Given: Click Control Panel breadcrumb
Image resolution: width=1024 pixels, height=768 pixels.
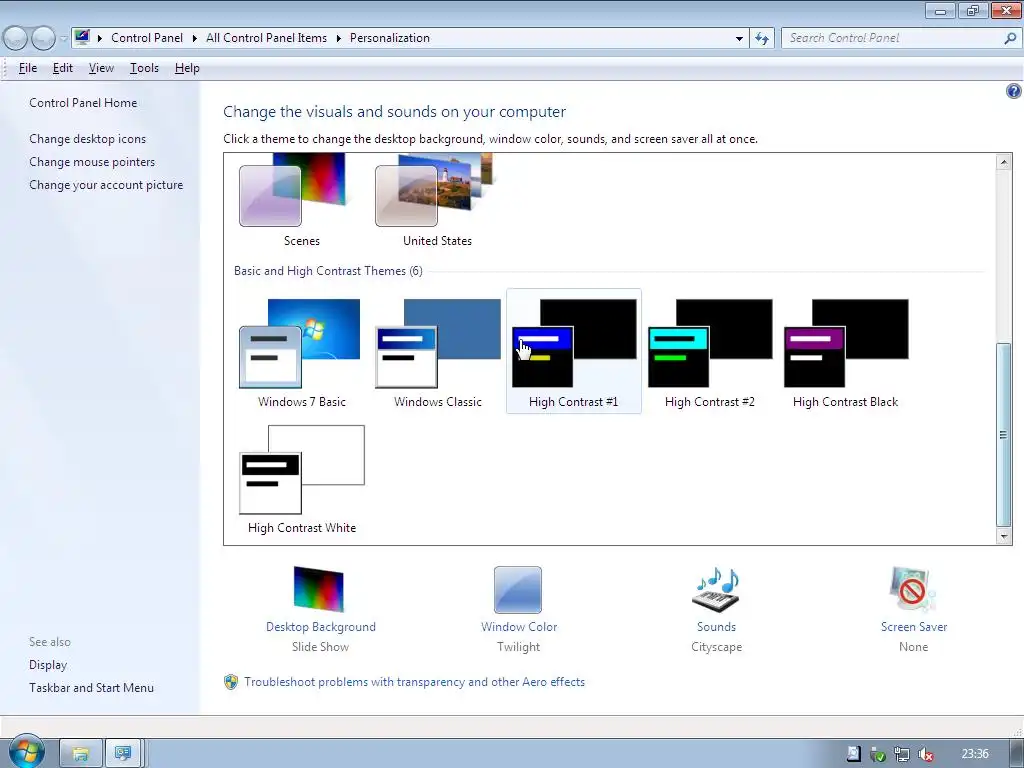Looking at the screenshot, I should (x=147, y=38).
